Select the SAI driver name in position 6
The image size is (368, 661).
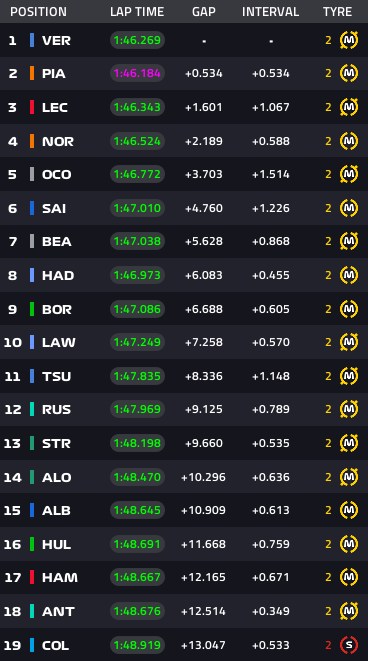pyautogui.click(x=54, y=208)
